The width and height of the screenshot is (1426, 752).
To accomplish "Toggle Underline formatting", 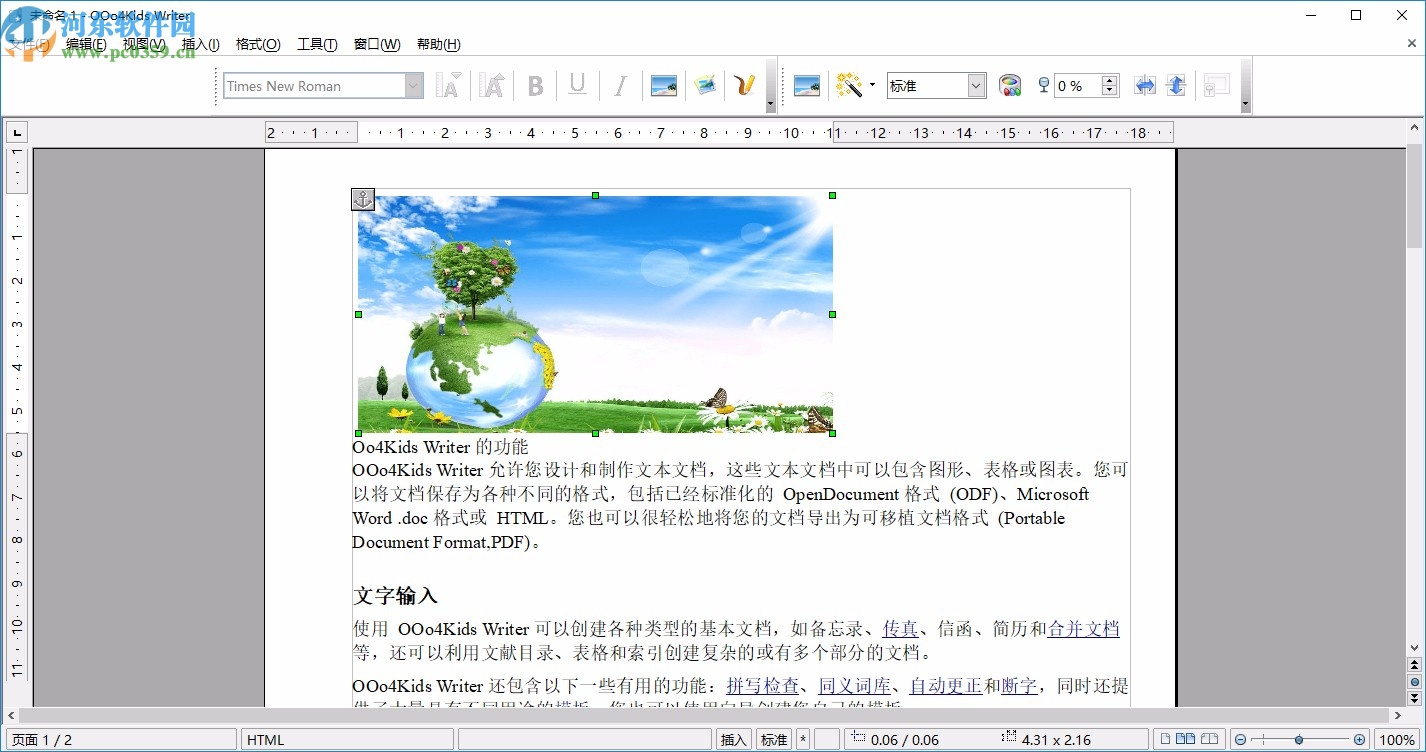I will click(577, 86).
